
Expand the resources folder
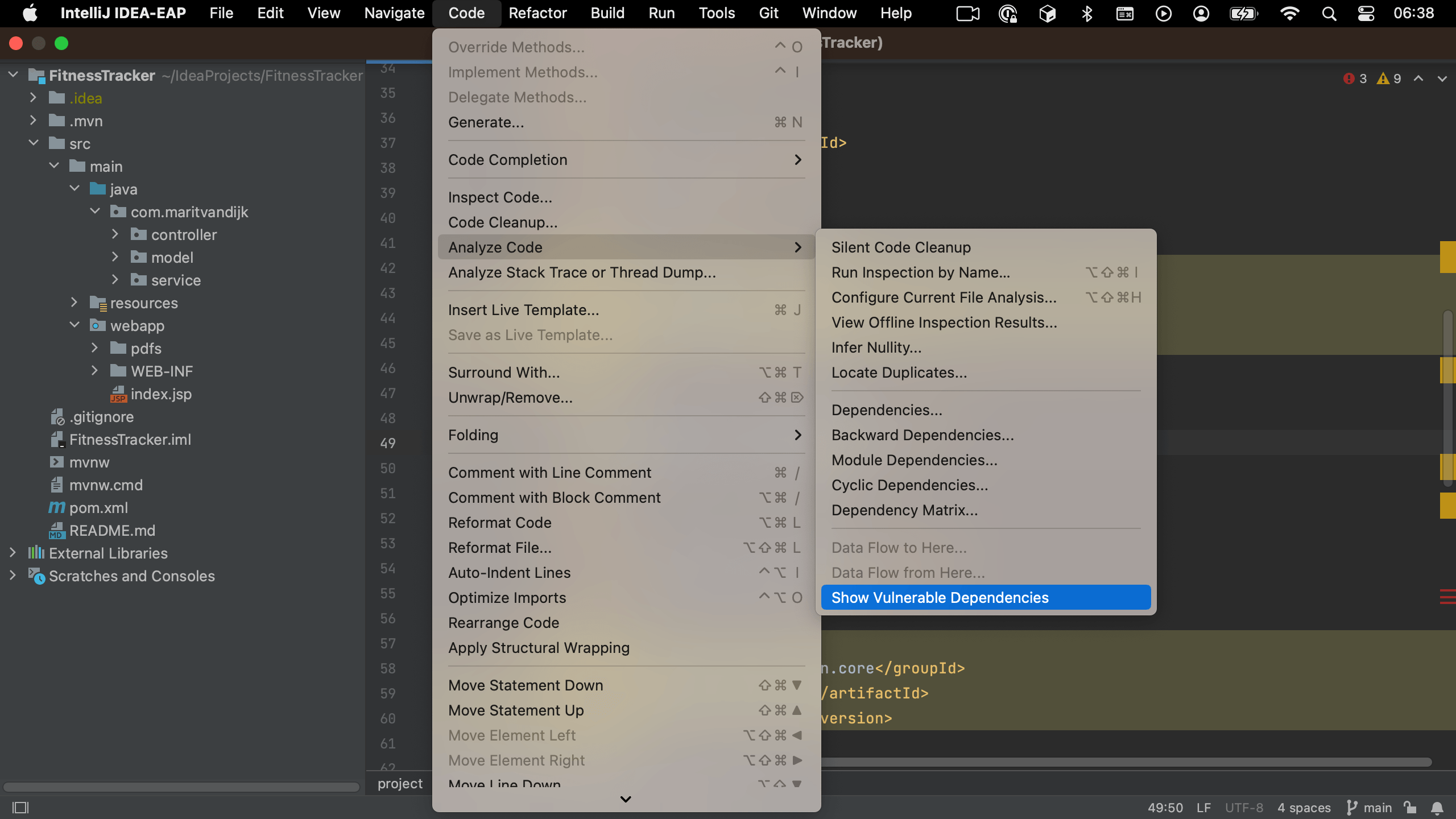click(x=74, y=303)
